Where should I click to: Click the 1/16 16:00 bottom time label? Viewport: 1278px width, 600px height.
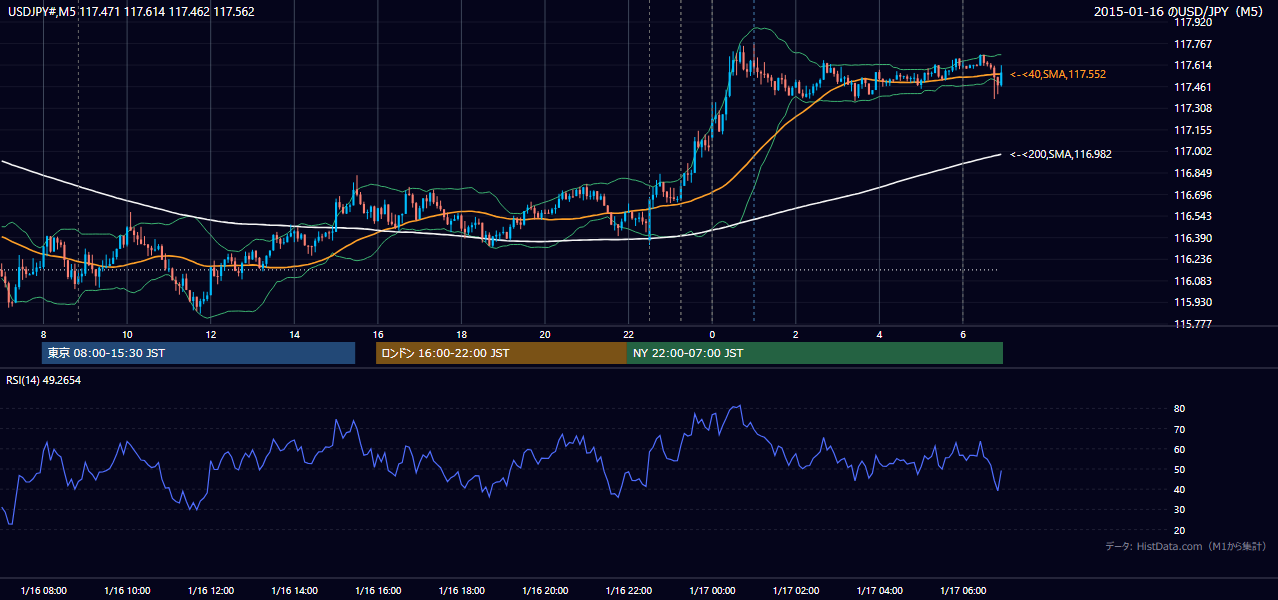click(378, 591)
